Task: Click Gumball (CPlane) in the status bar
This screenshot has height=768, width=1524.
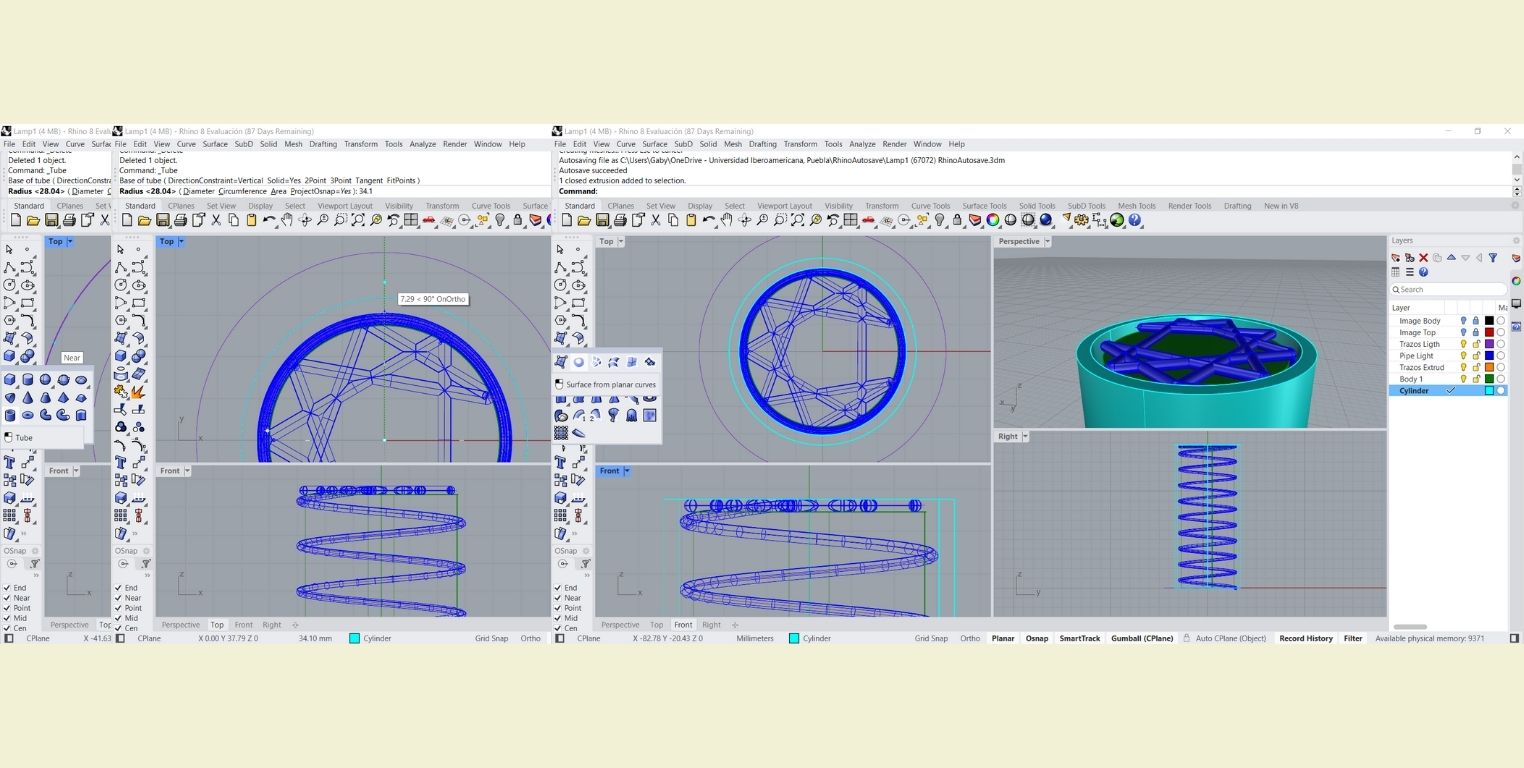Action: (x=1142, y=638)
